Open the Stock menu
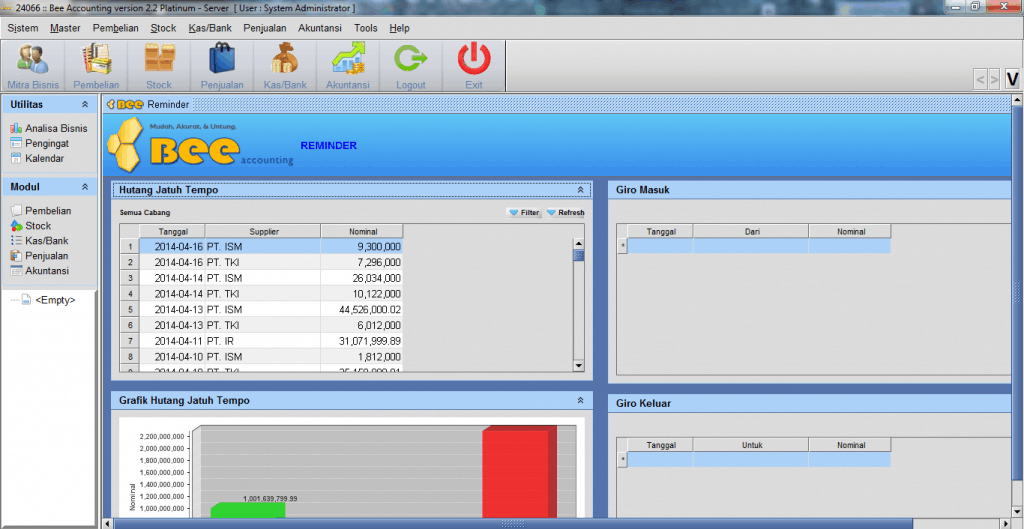The width and height of the screenshot is (1024, 529). (x=163, y=28)
